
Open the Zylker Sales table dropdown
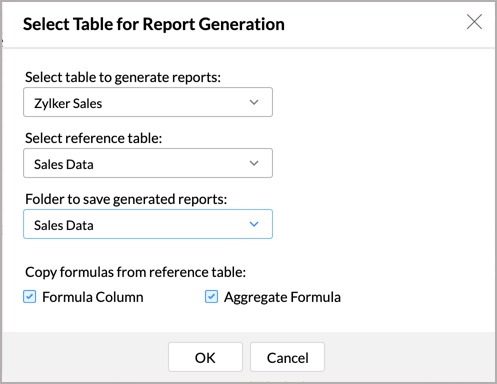point(148,102)
